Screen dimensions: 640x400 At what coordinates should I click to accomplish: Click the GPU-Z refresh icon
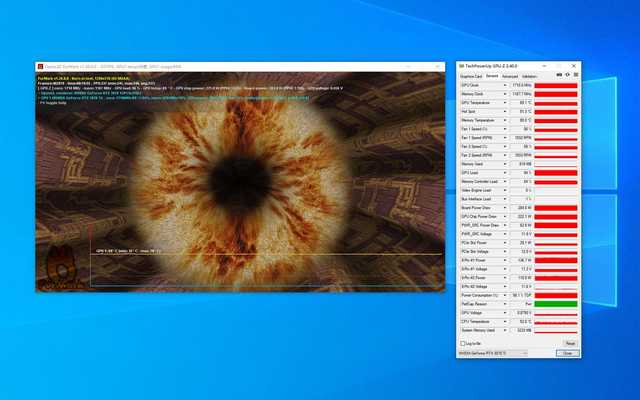[567, 75]
